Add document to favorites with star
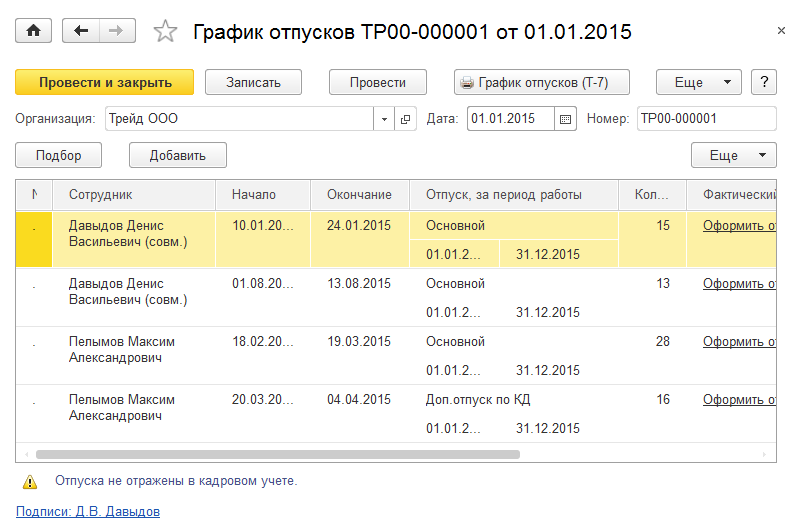 pos(165,32)
